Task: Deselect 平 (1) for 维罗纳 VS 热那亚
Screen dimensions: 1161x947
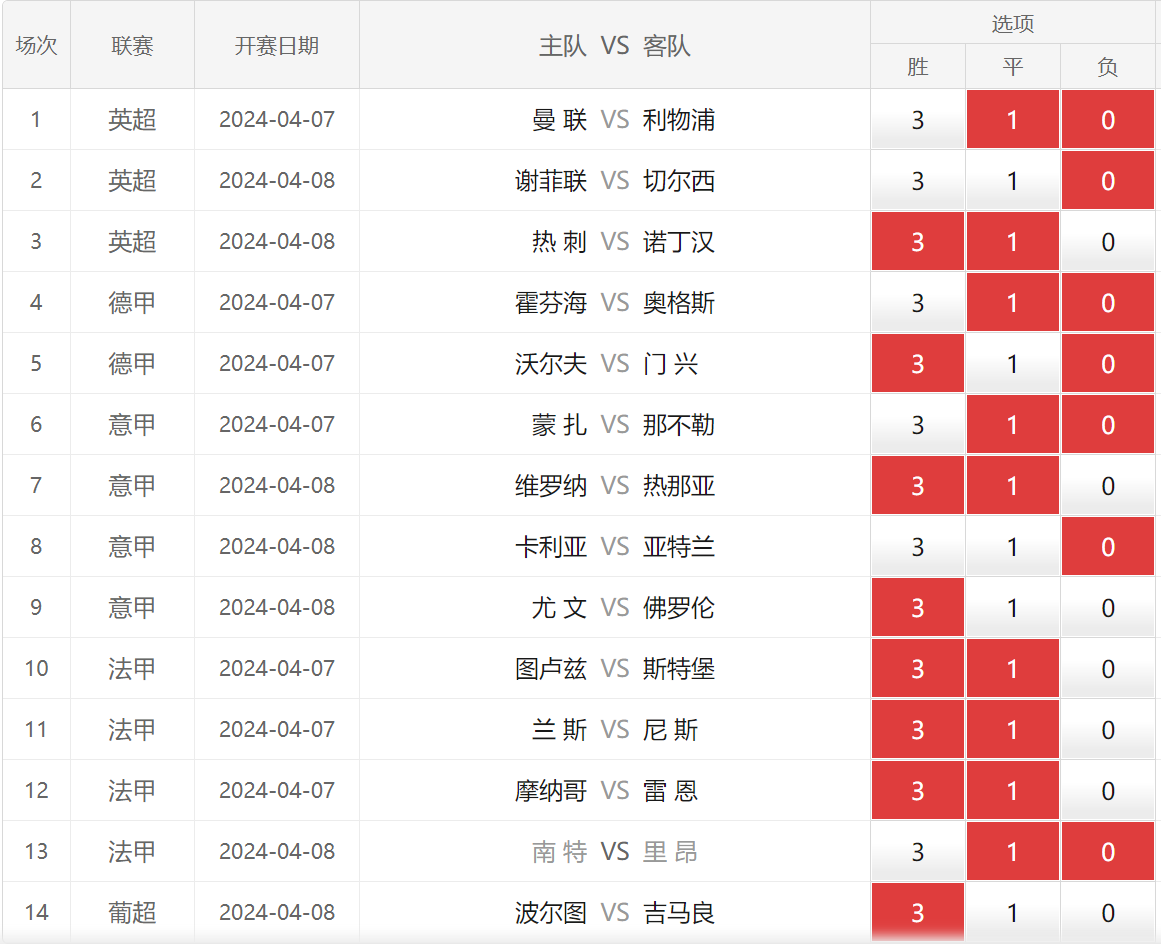Action: [1013, 485]
